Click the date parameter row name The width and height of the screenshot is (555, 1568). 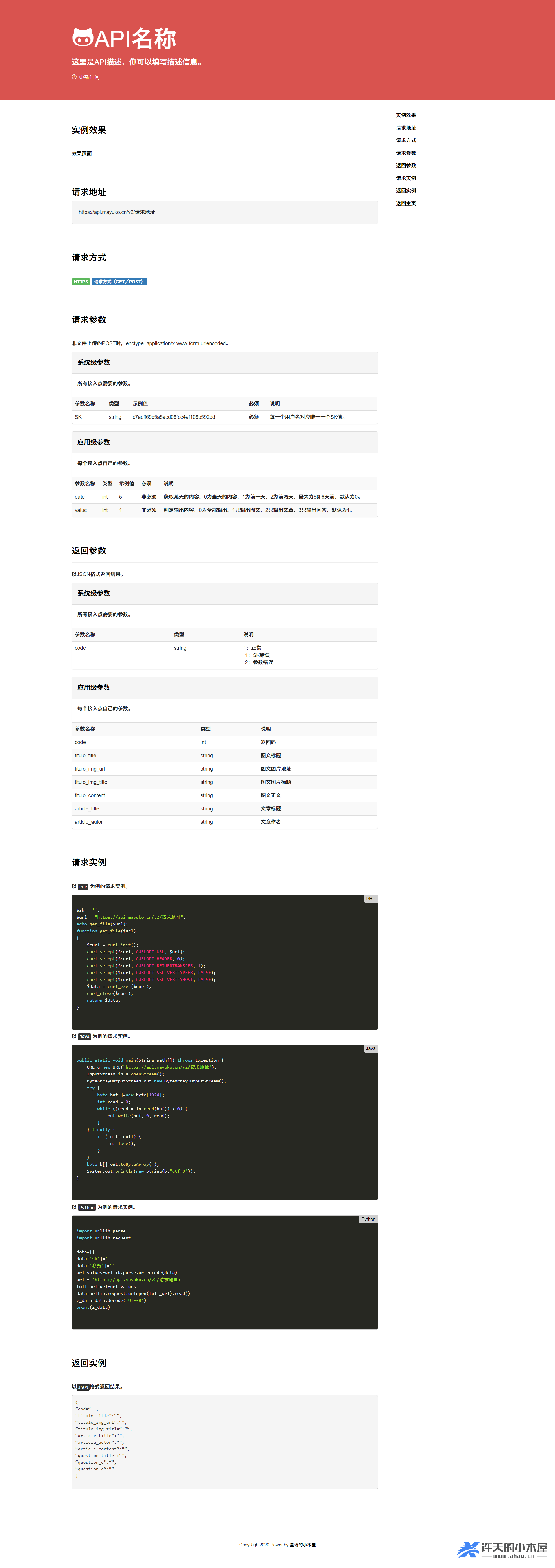tap(80, 497)
